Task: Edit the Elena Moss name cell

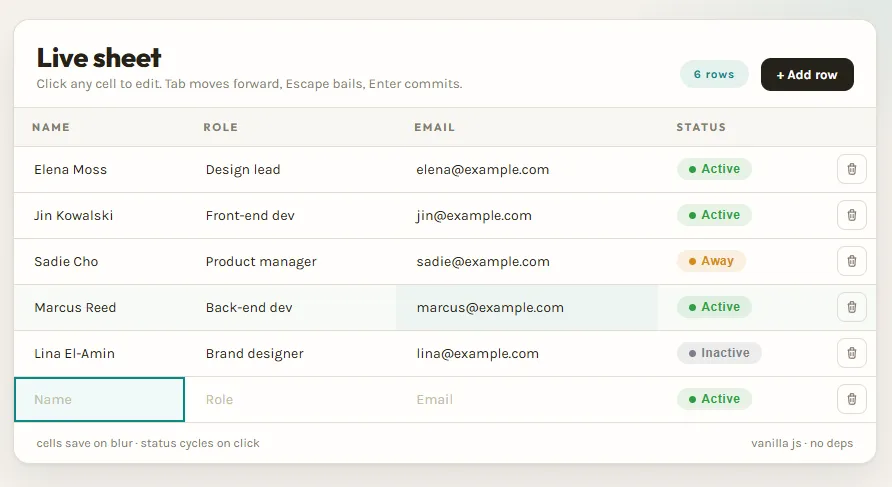Action: coord(100,170)
